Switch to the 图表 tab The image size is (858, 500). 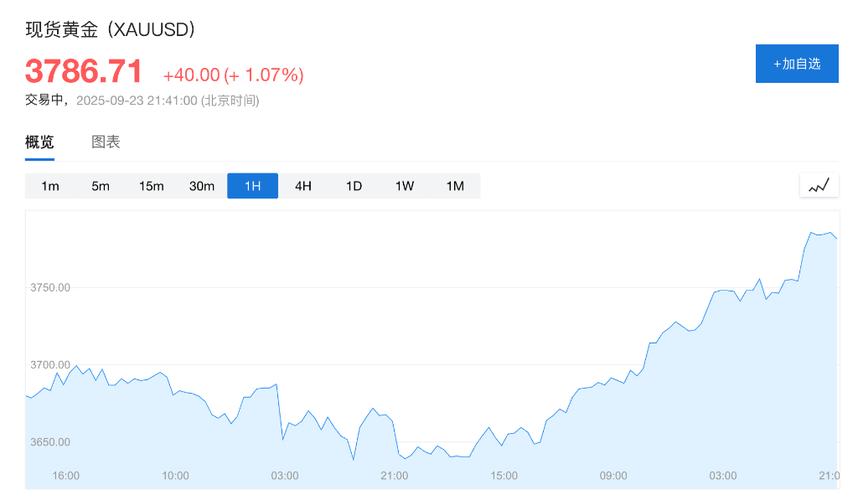pos(106,142)
